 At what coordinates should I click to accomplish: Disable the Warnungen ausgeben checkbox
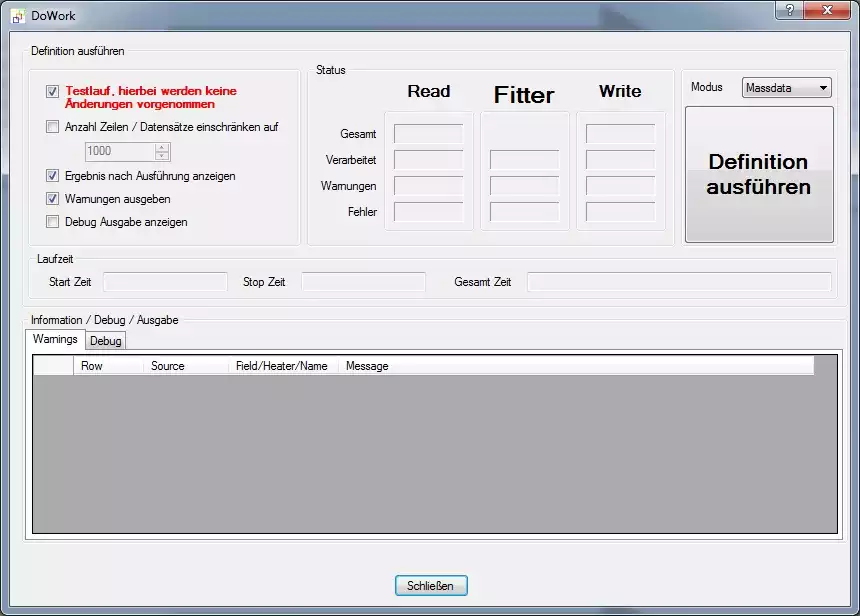(x=53, y=199)
